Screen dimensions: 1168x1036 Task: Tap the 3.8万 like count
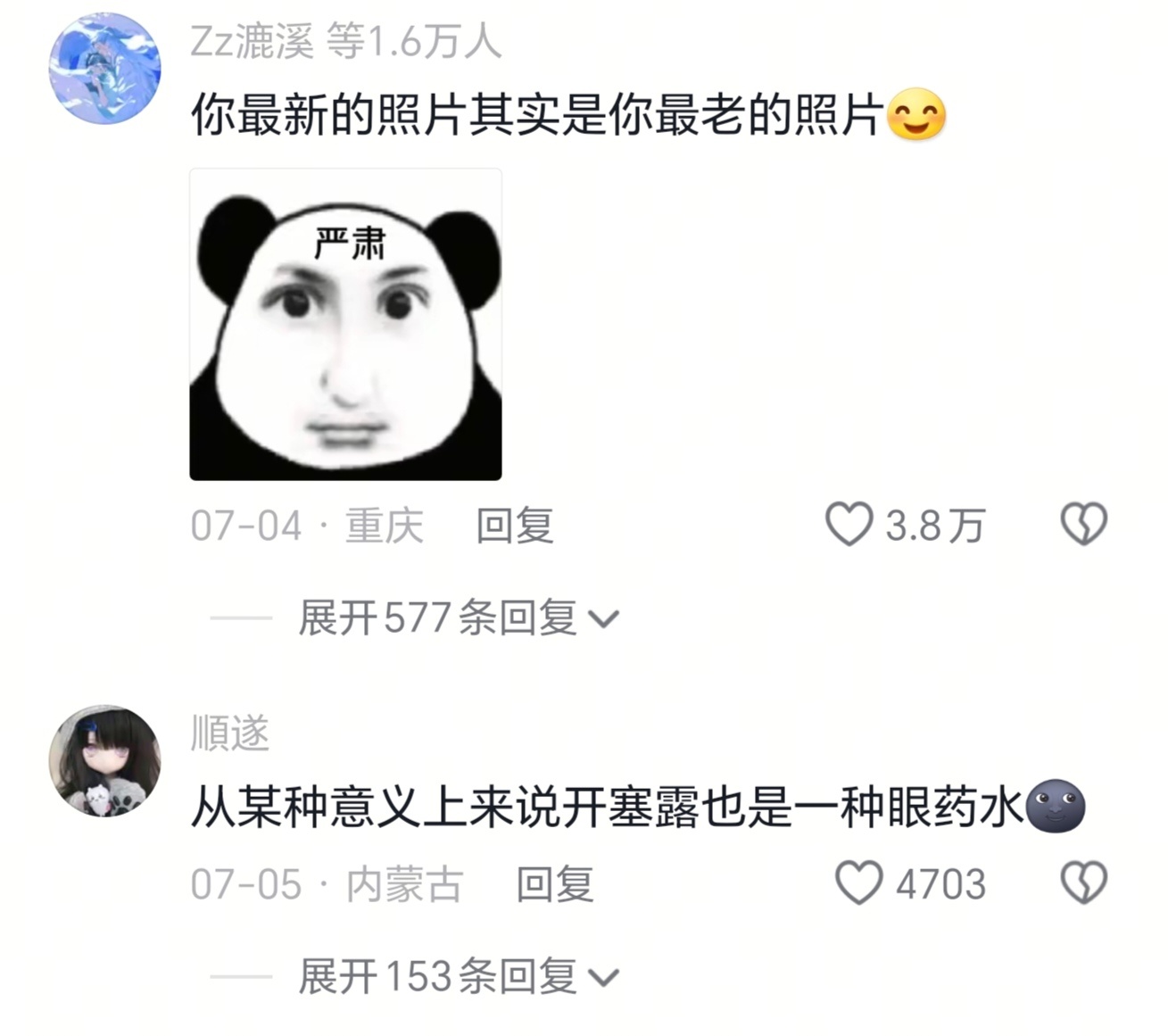(x=935, y=526)
